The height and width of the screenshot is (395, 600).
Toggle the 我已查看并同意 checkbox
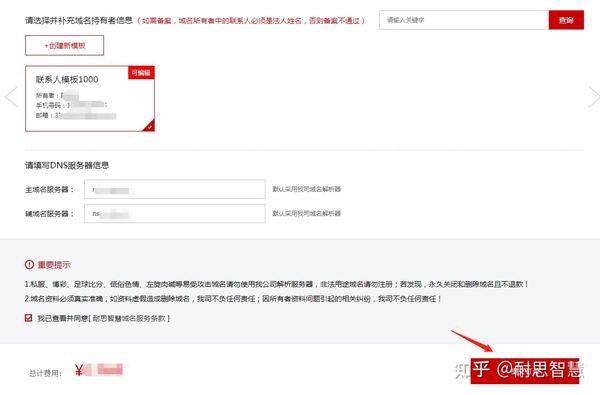tap(28, 318)
